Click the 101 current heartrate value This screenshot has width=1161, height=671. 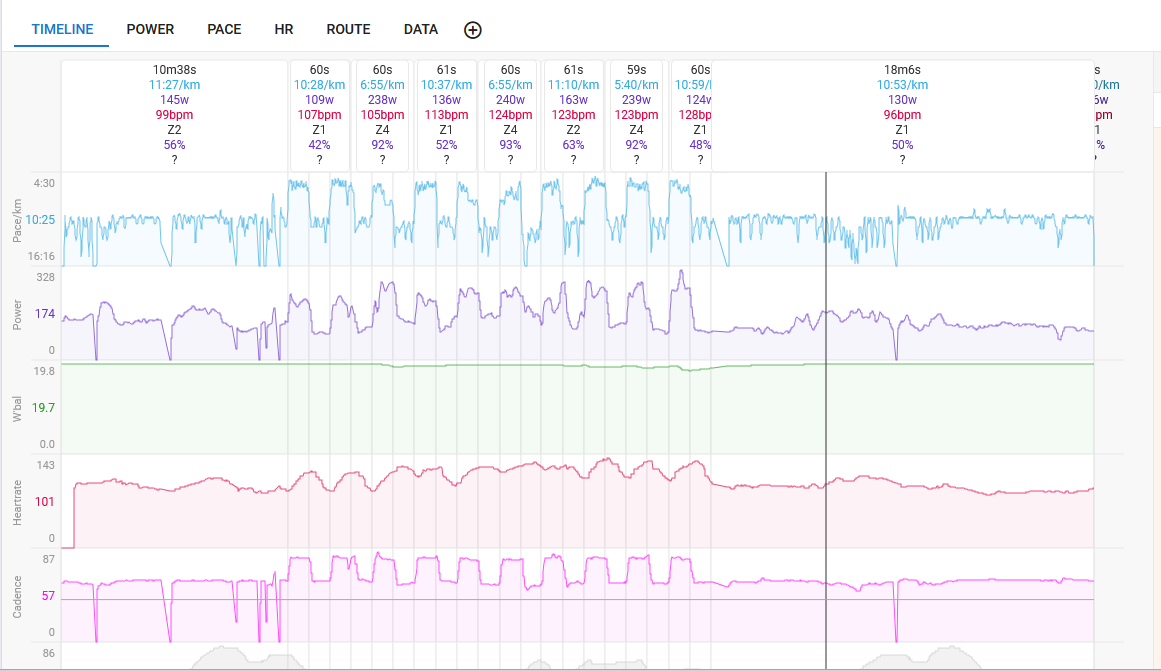coord(44,502)
